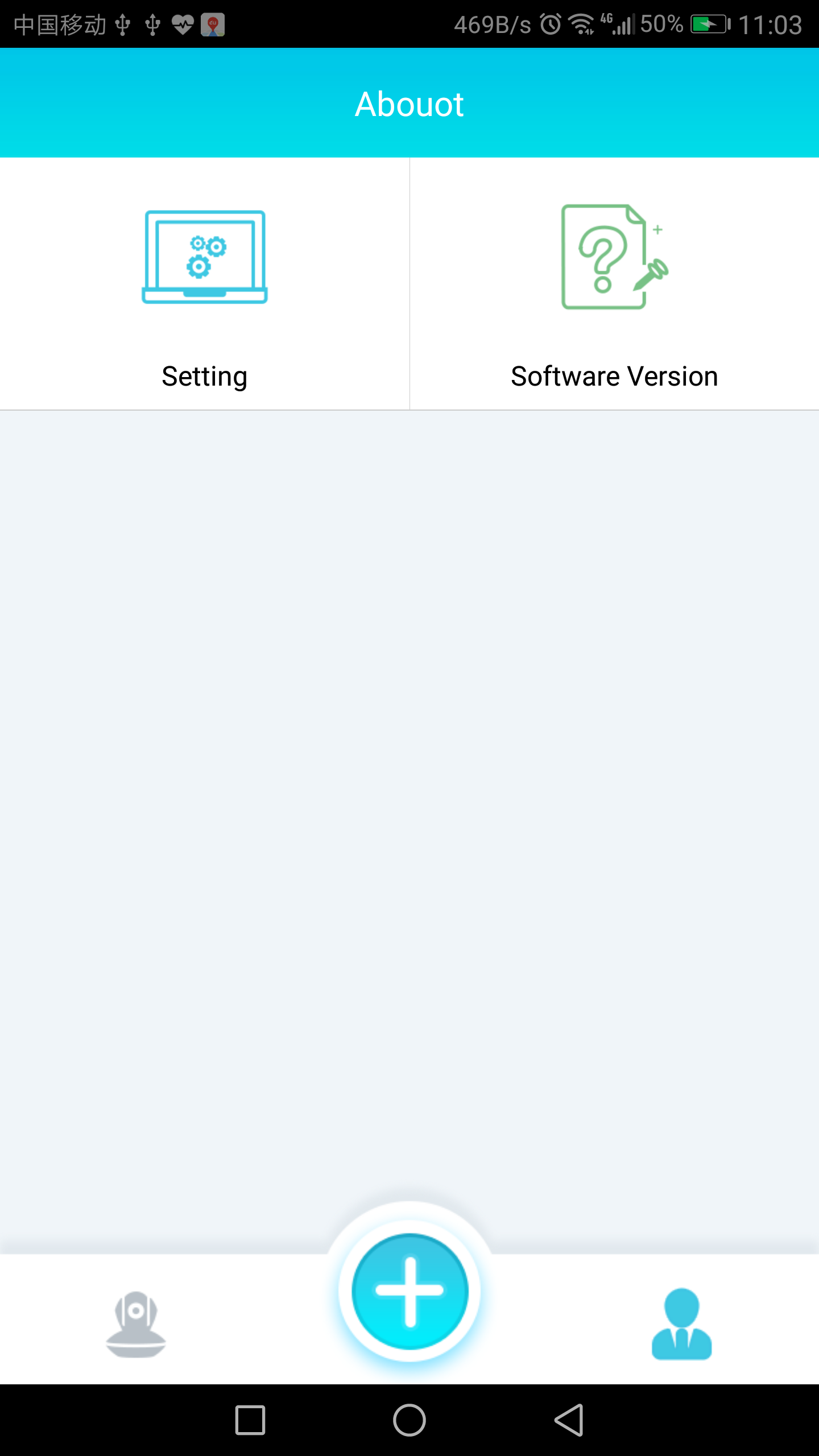Tap the heart health notification icon

(183, 25)
